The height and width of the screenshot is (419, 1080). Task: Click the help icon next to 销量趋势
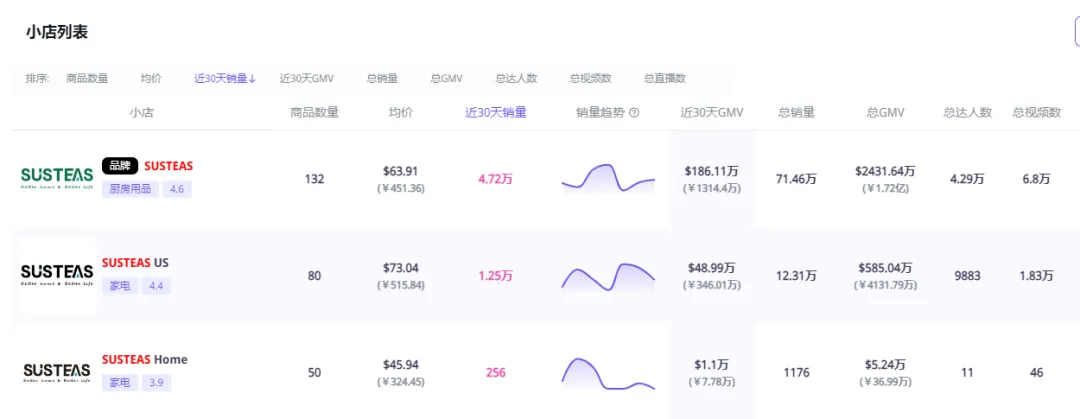click(634, 113)
